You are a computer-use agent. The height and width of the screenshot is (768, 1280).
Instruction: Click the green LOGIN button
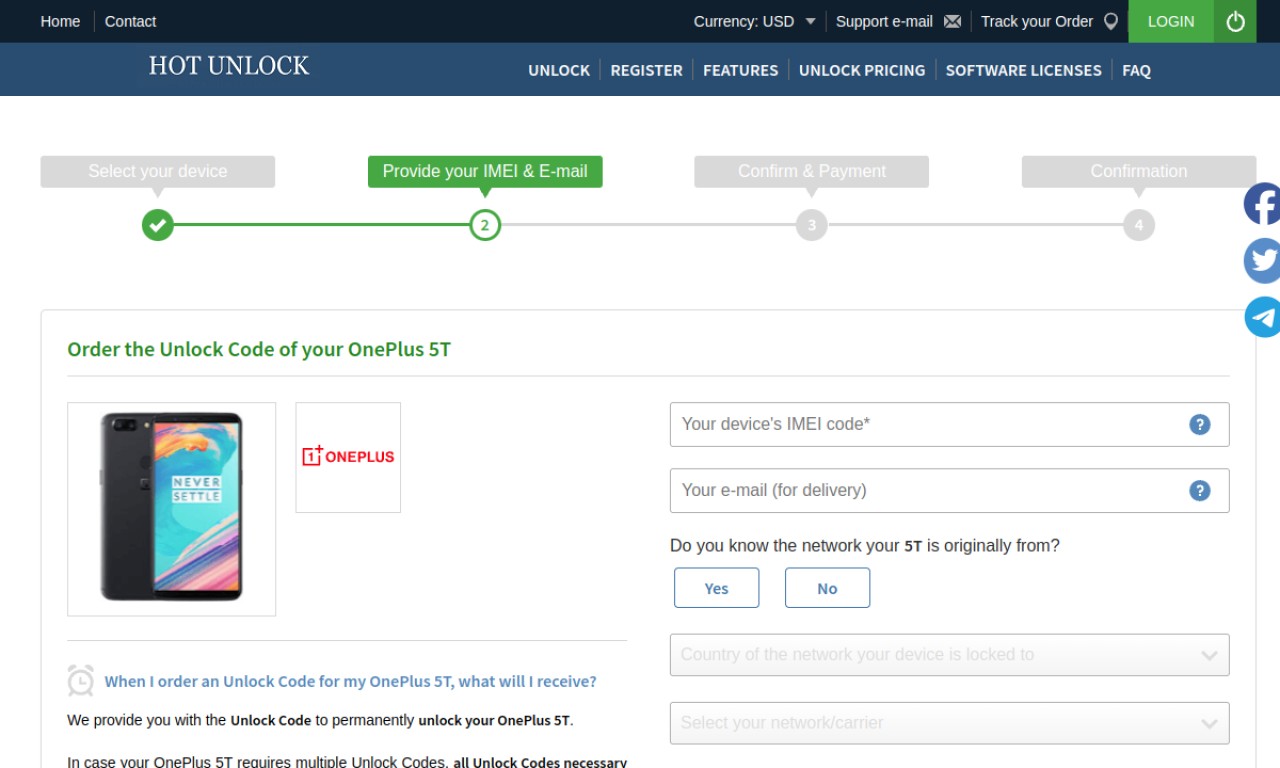(1171, 21)
